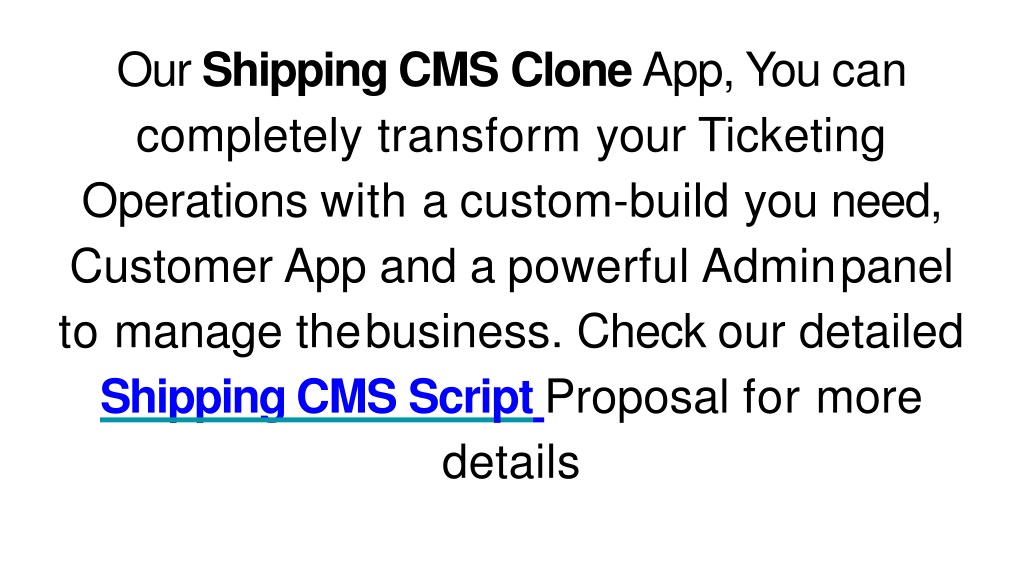Click the words Customer App

pyautogui.click(x=218, y=266)
